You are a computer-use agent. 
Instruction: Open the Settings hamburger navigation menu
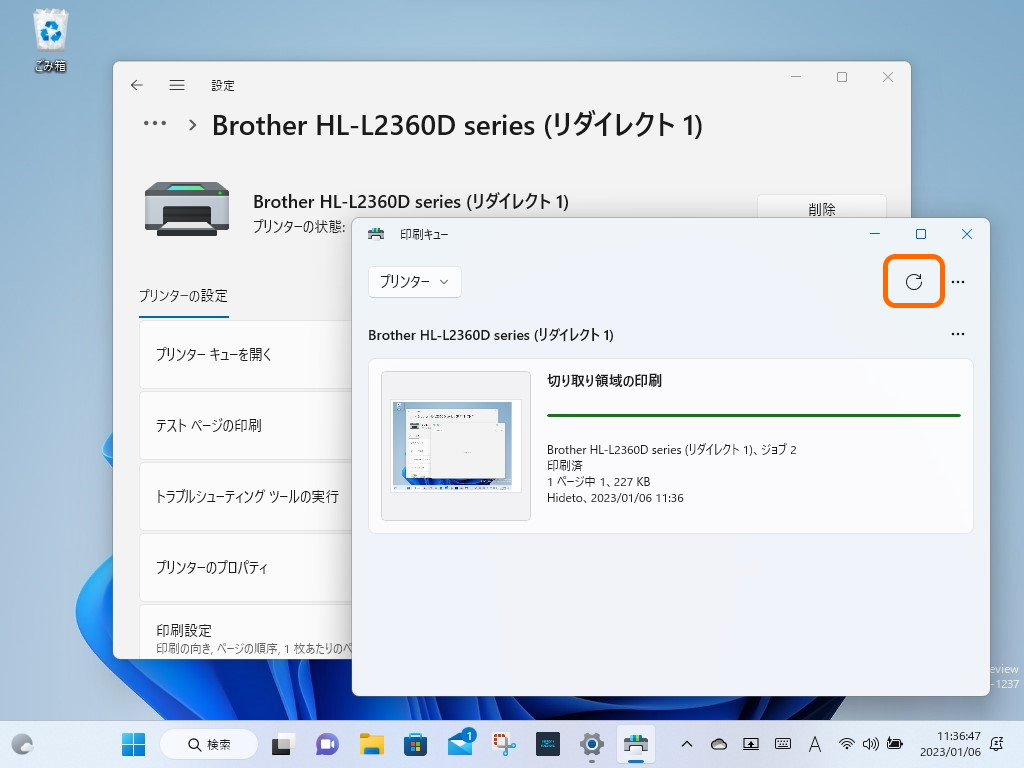(x=177, y=85)
